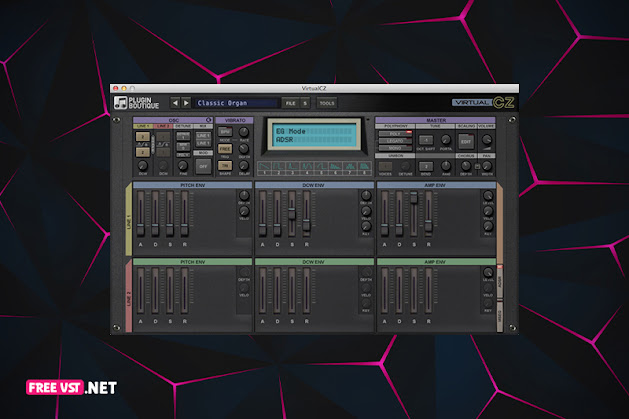Open the upper MIX LINE 1 selector
Screen dimensions: 629x419
(x=203, y=136)
